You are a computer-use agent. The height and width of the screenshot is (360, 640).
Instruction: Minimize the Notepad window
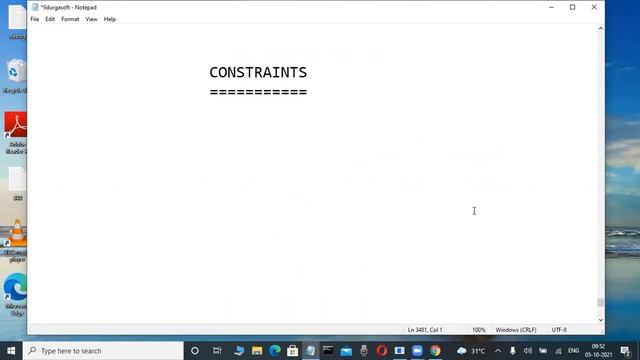551,7
